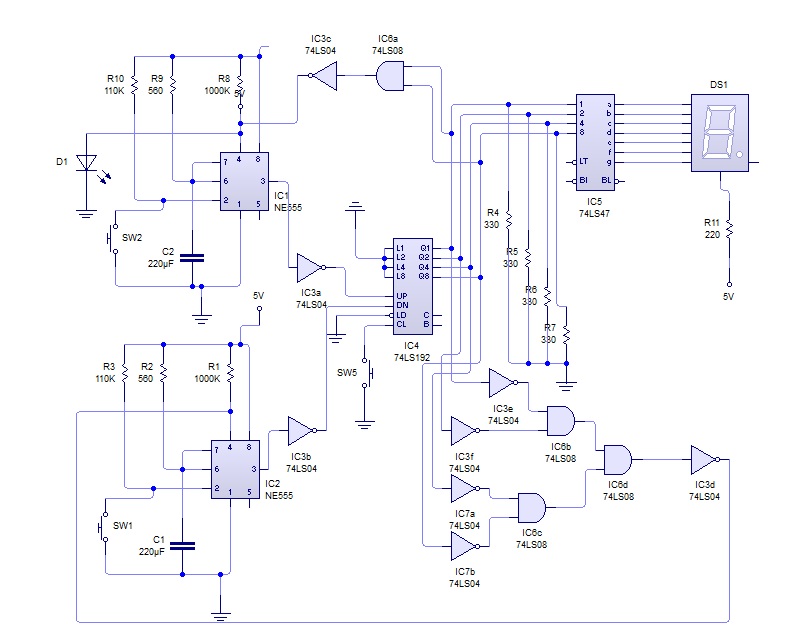The width and height of the screenshot is (789, 633).
Task: Click the "LT" pin on IC5
Action: tap(584, 162)
